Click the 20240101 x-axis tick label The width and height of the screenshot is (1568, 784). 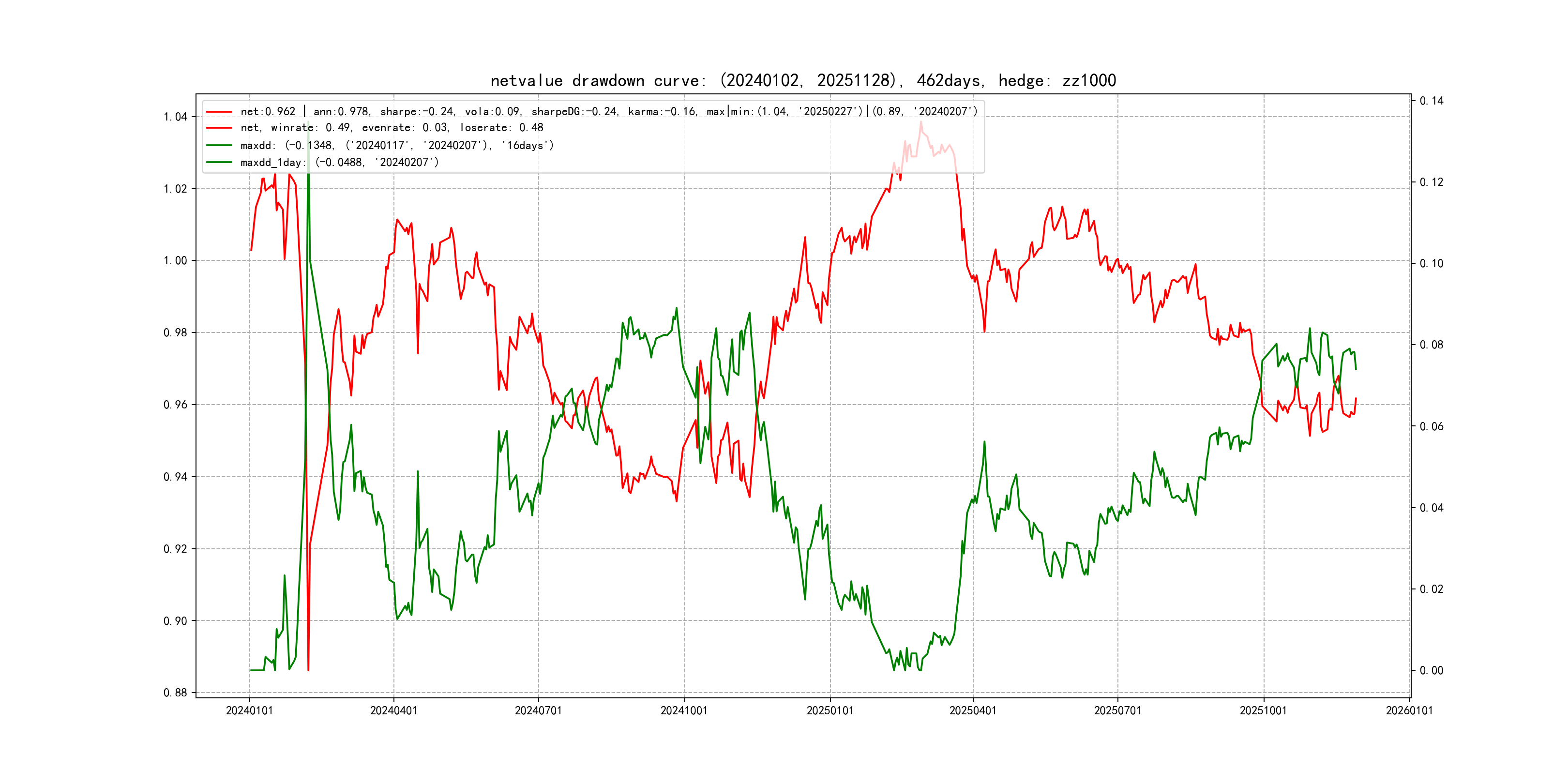pos(250,710)
